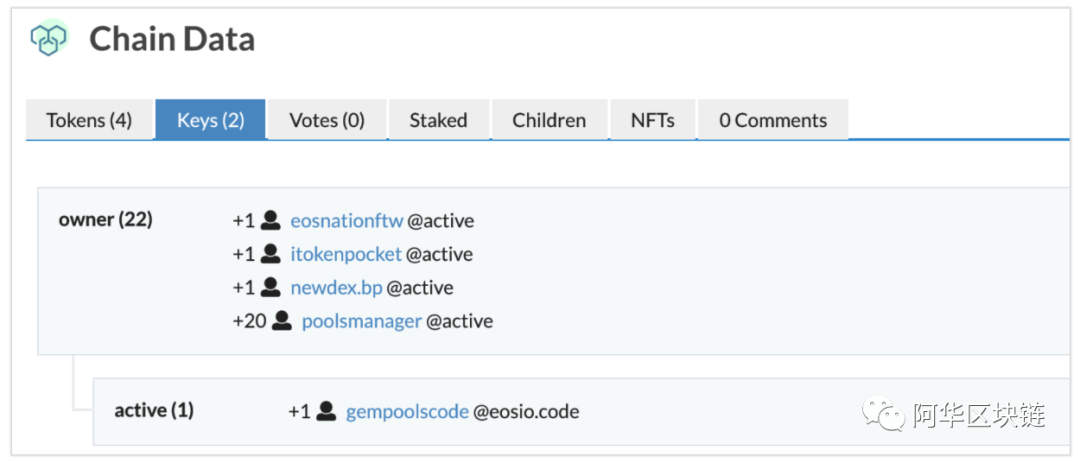The image size is (1080, 463).
Task: Click the Chain Data heading
Action: [172, 39]
